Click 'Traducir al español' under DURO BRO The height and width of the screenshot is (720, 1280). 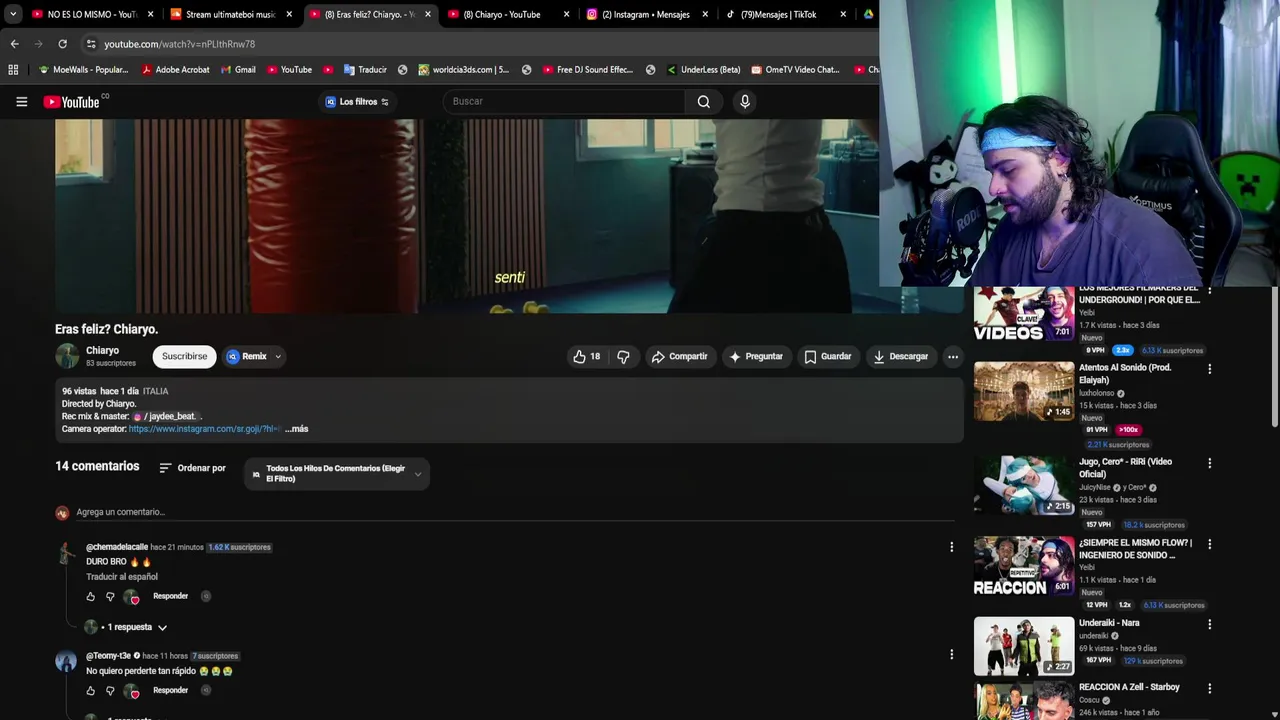(x=122, y=577)
